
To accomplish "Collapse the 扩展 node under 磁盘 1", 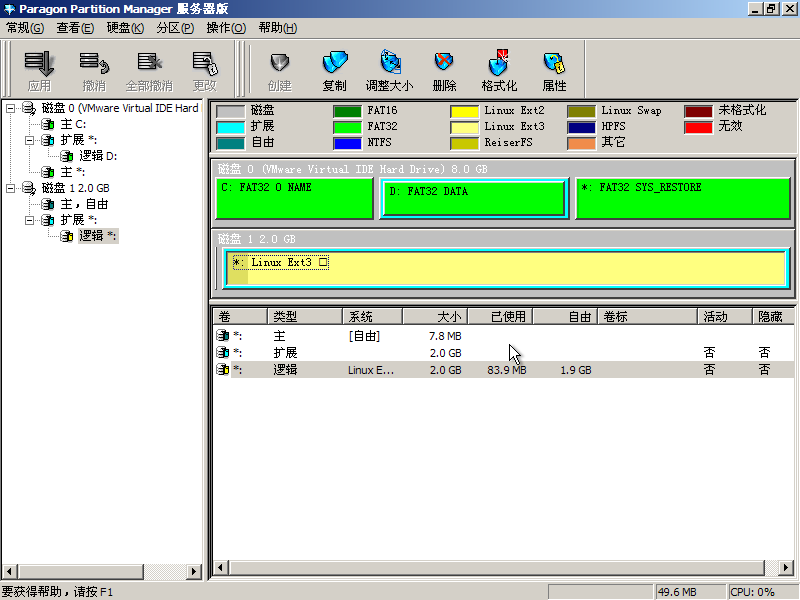I will 29,220.
